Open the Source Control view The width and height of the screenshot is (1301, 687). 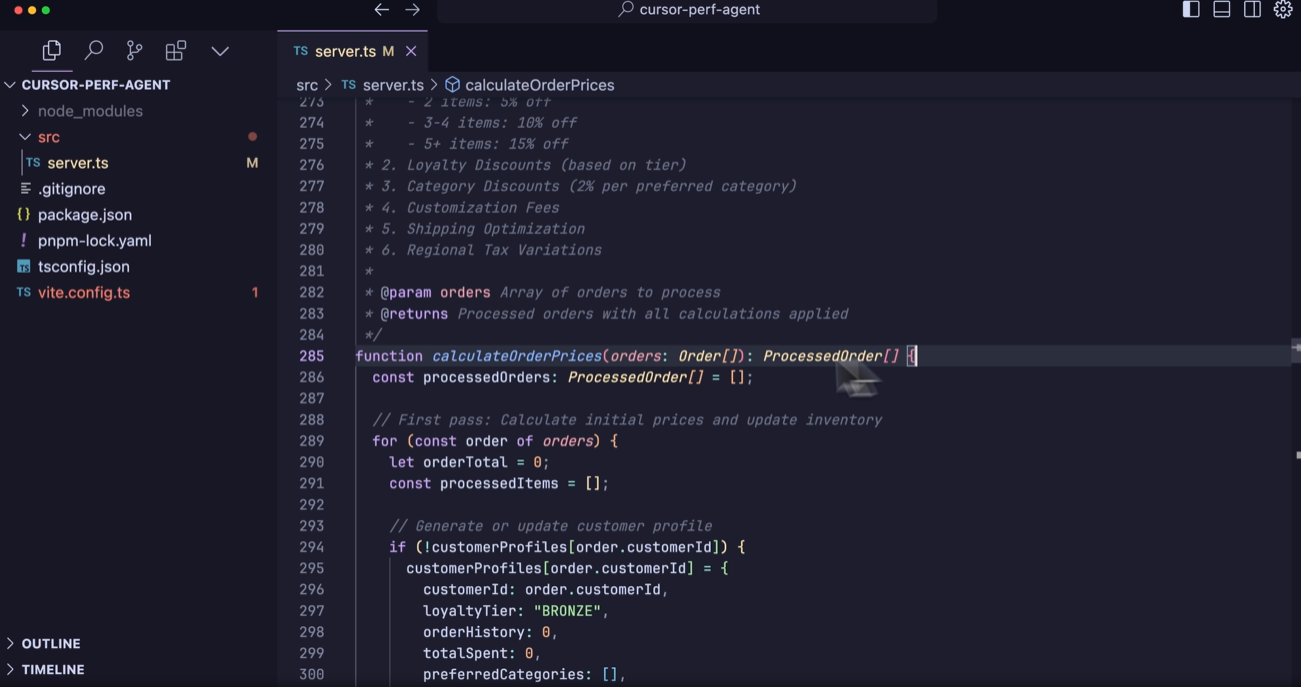[134, 50]
